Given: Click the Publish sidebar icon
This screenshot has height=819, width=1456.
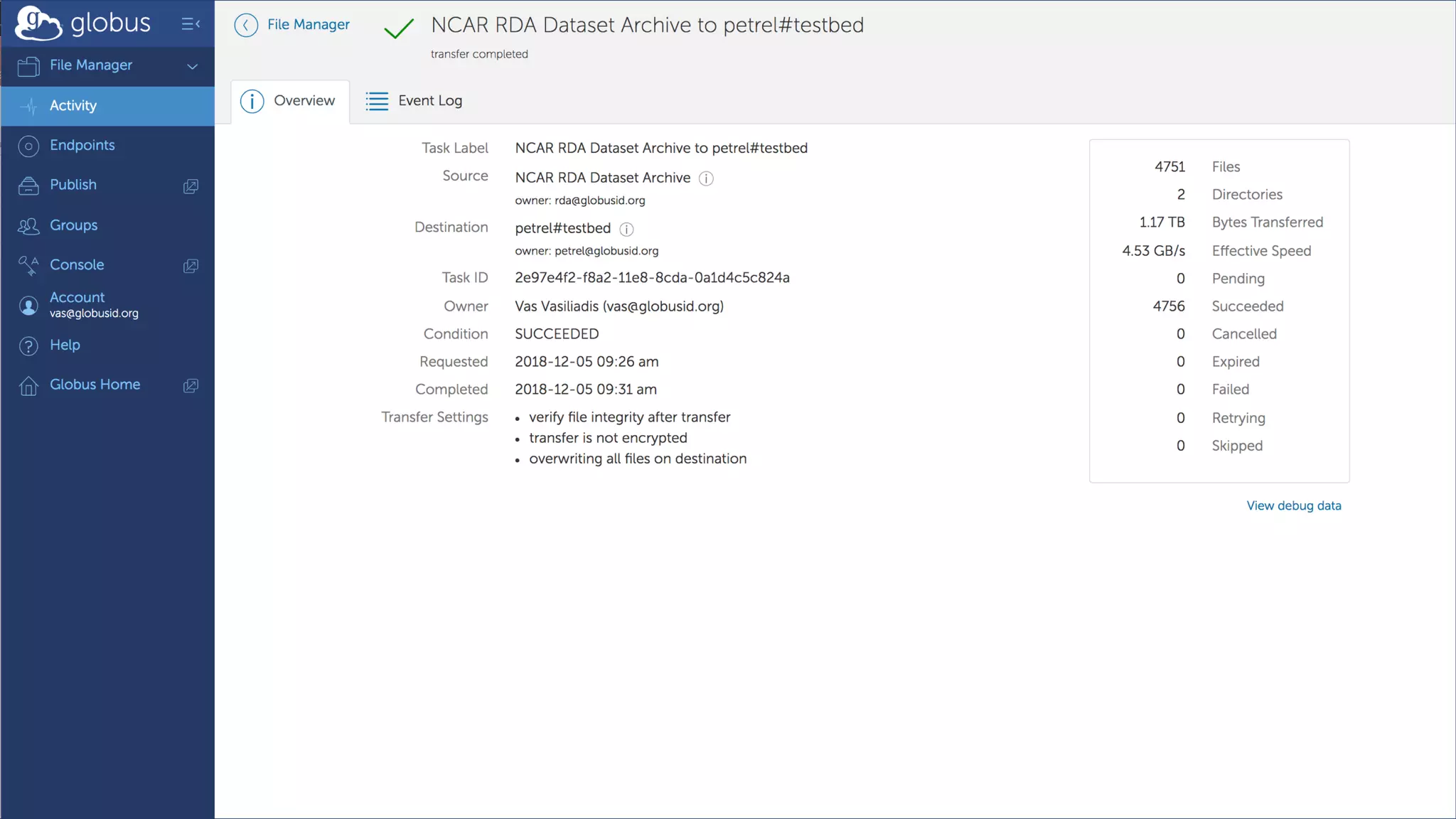Looking at the screenshot, I should coord(28,186).
